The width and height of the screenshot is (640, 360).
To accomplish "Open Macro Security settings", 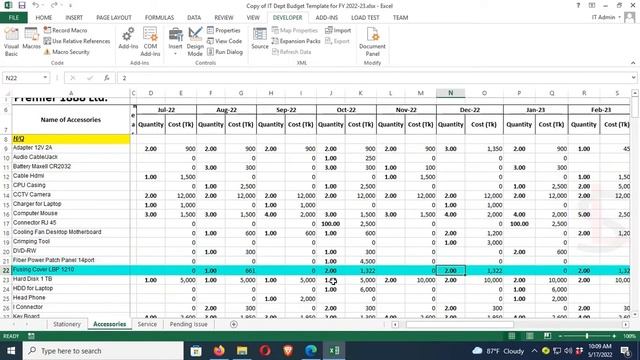I will pyautogui.click(x=67, y=52).
